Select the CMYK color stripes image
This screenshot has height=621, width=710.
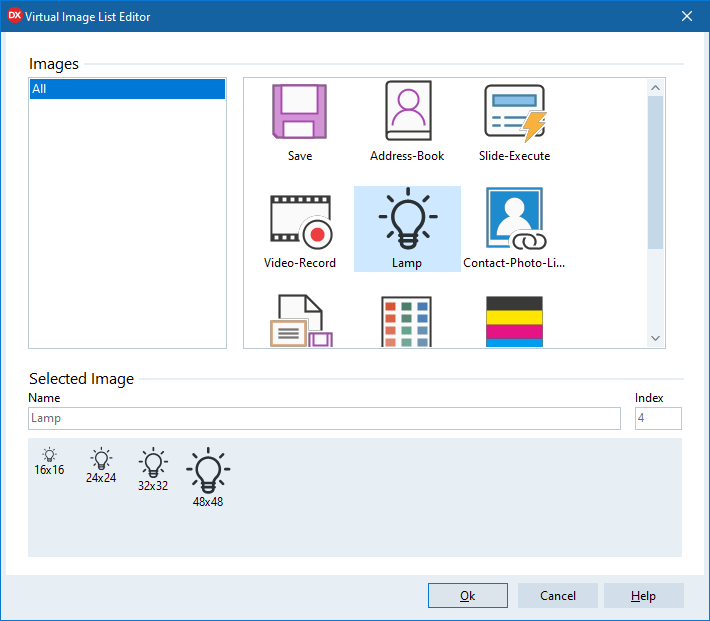(x=514, y=322)
